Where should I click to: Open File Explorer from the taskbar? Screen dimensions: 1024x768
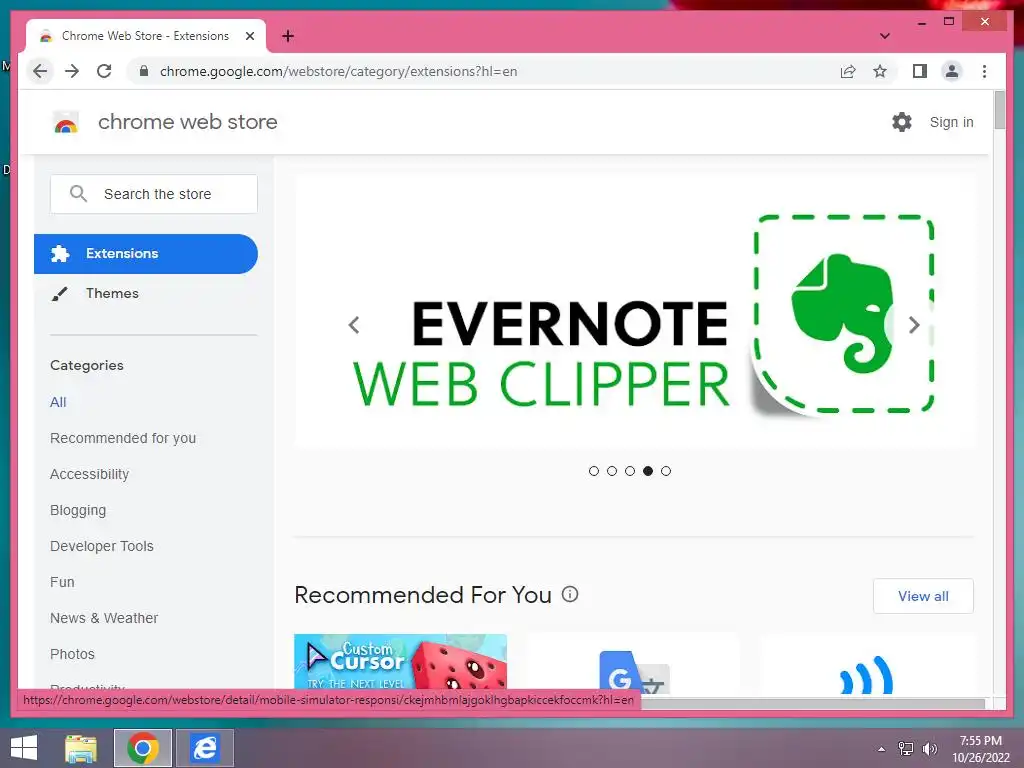click(81, 748)
